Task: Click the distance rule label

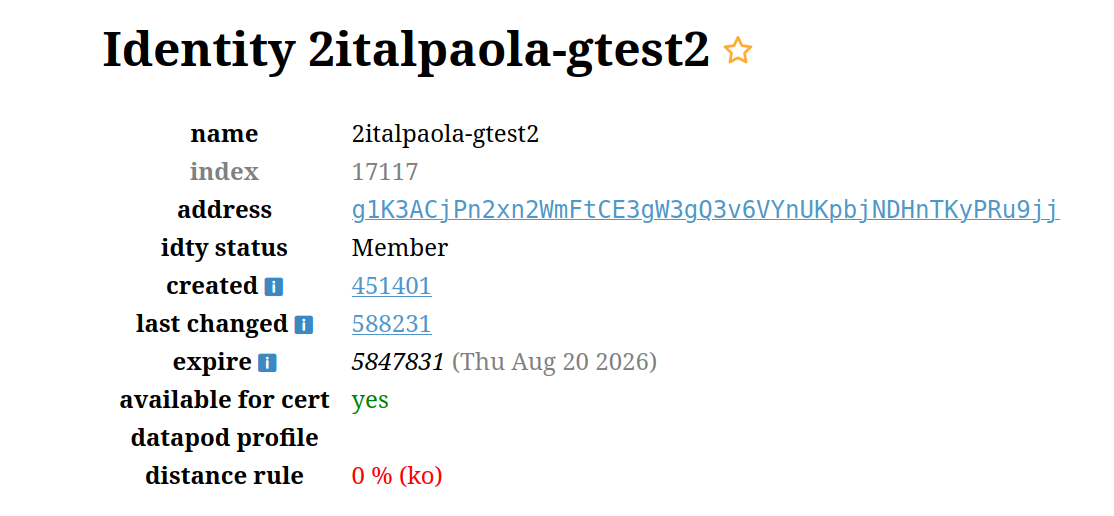Action: click(x=224, y=476)
